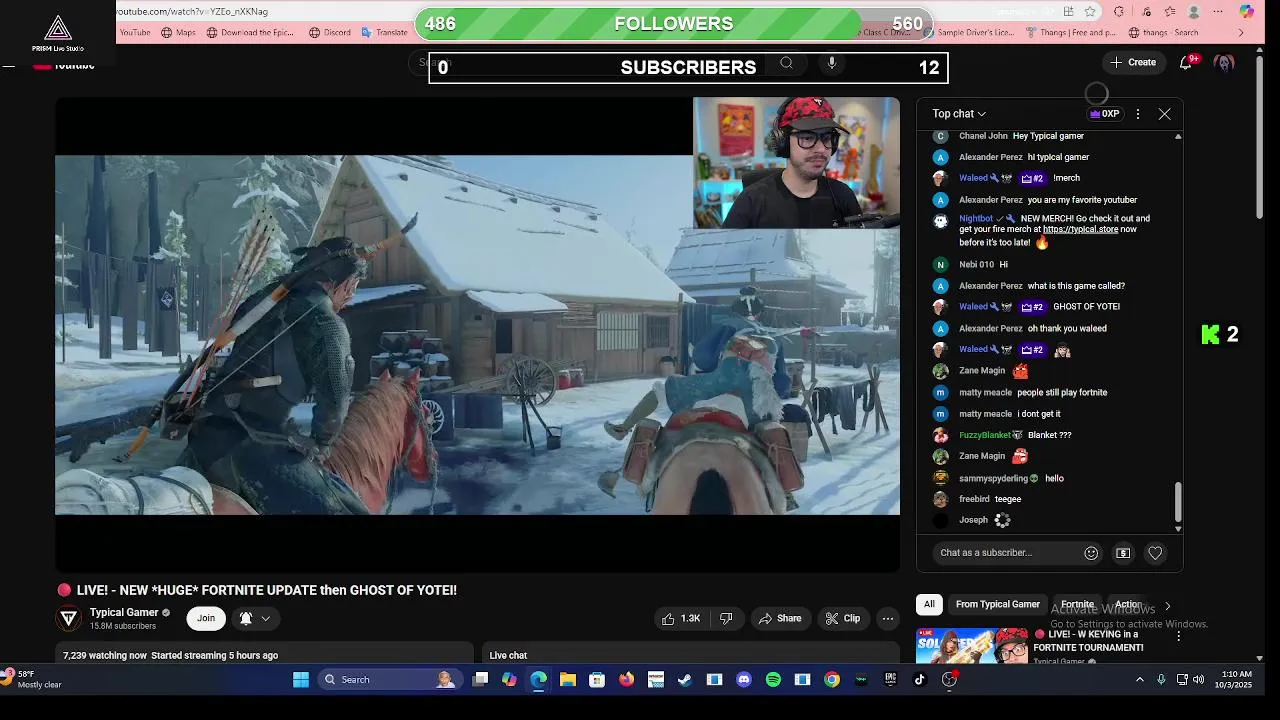Screen dimensions: 1280x720
Task: Open emoji picker in chat input
Action: click(x=1091, y=553)
